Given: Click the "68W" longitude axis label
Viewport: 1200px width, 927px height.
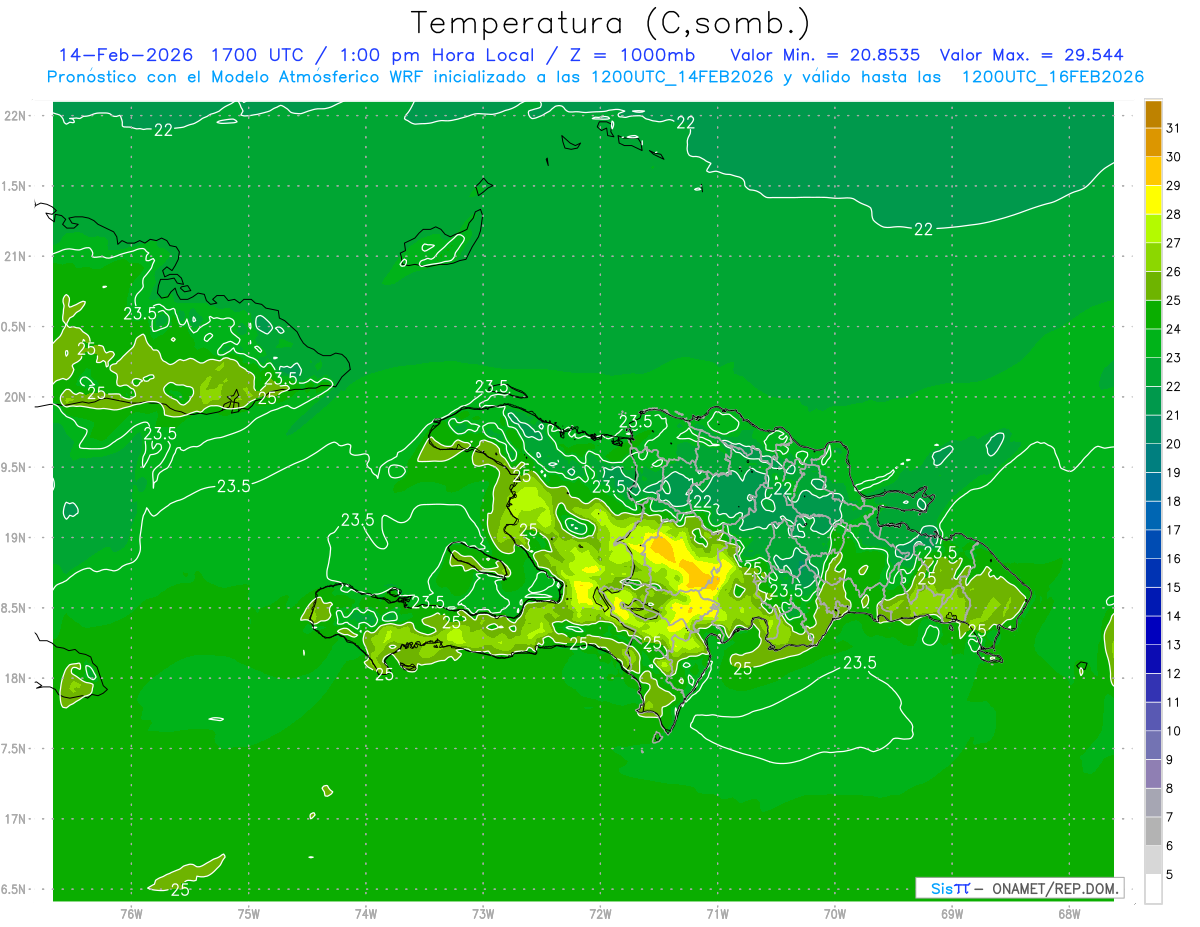Looking at the screenshot, I should coord(1069,913).
